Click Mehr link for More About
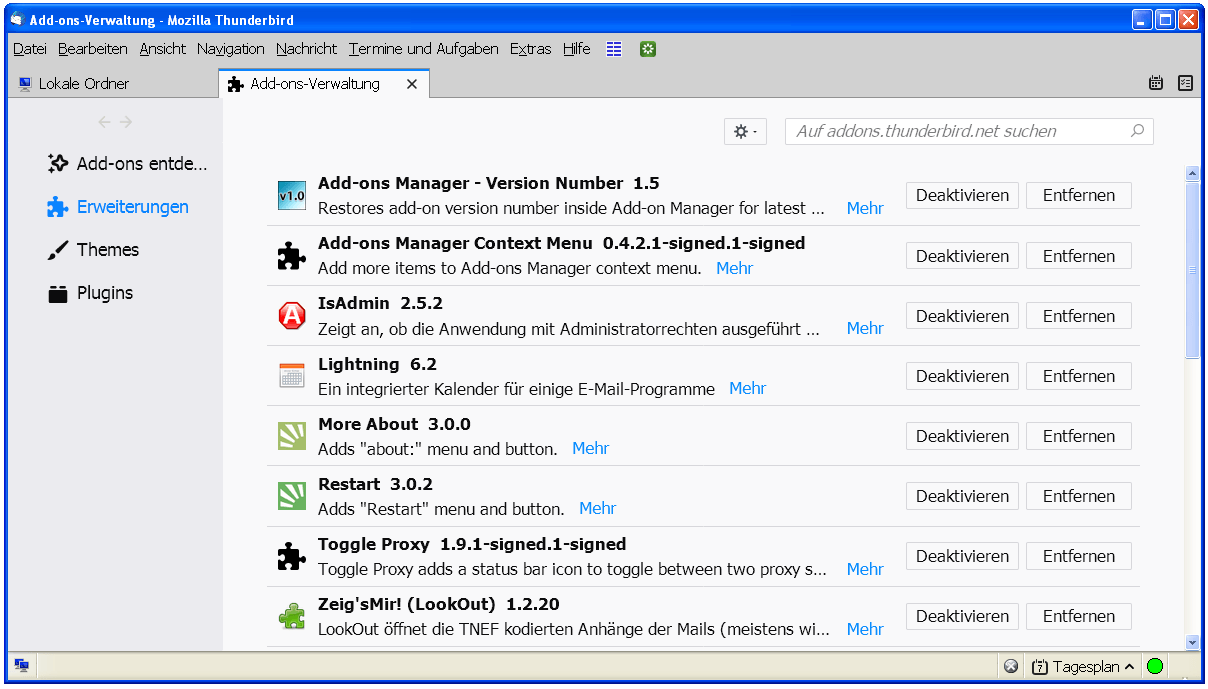Image resolution: width=1208 pixels, height=689 pixels. tap(590, 449)
